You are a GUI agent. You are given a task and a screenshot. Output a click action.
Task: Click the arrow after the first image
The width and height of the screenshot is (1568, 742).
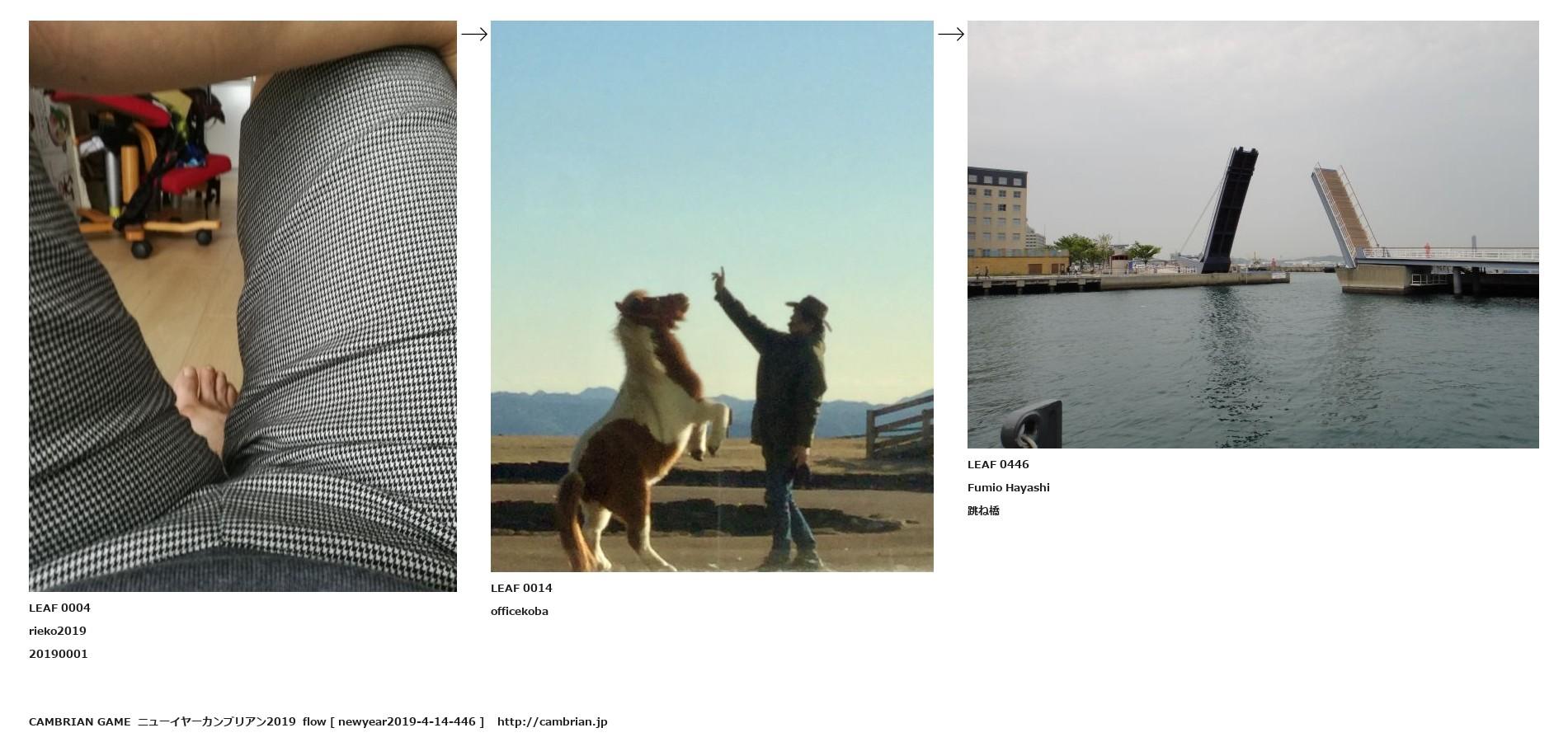[x=473, y=34]
